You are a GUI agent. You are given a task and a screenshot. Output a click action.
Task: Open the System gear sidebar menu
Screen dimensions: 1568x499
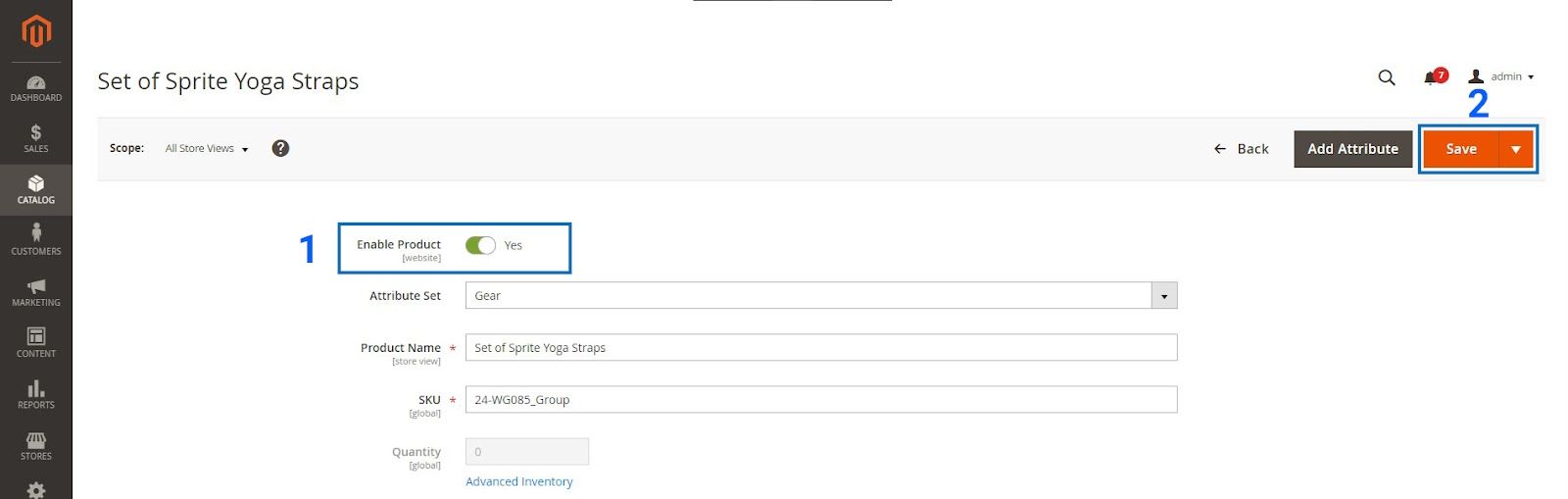pos(36,489)
